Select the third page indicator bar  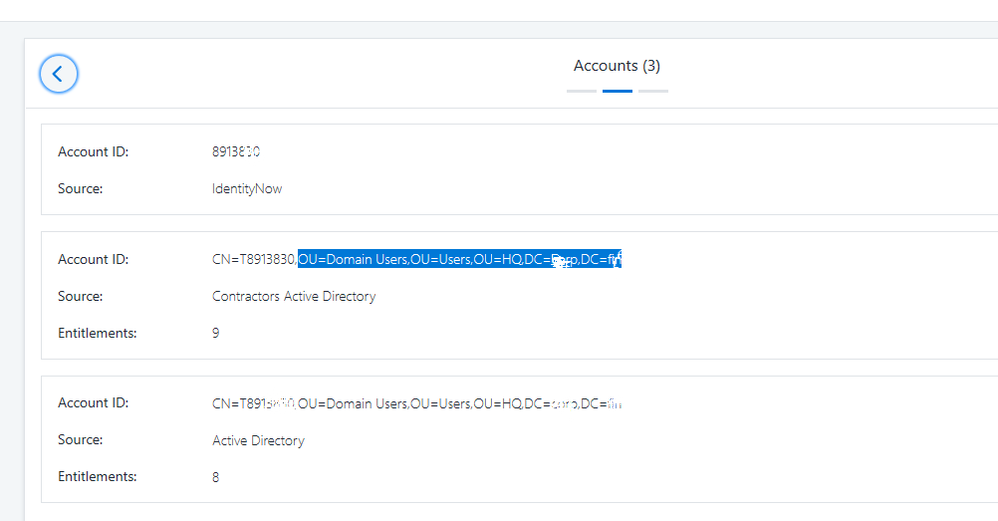653,91
